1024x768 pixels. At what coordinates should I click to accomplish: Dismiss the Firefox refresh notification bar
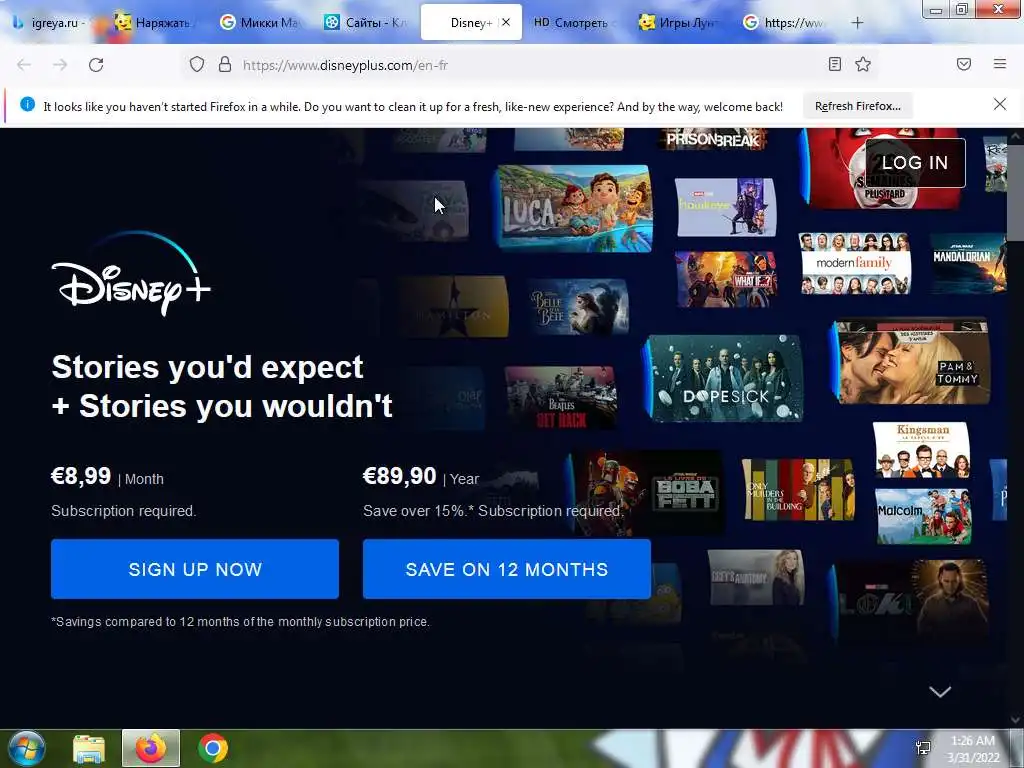click(1000, 104)
